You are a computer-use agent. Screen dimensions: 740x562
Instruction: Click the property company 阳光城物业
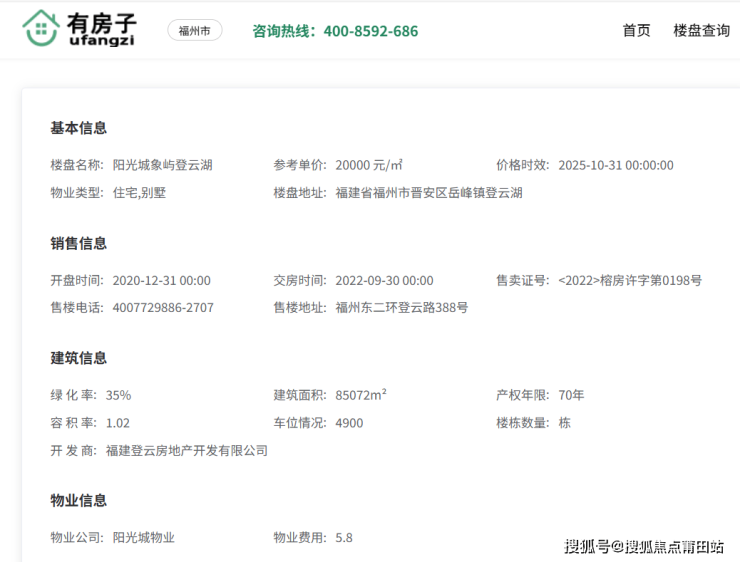tap(143, 538)
